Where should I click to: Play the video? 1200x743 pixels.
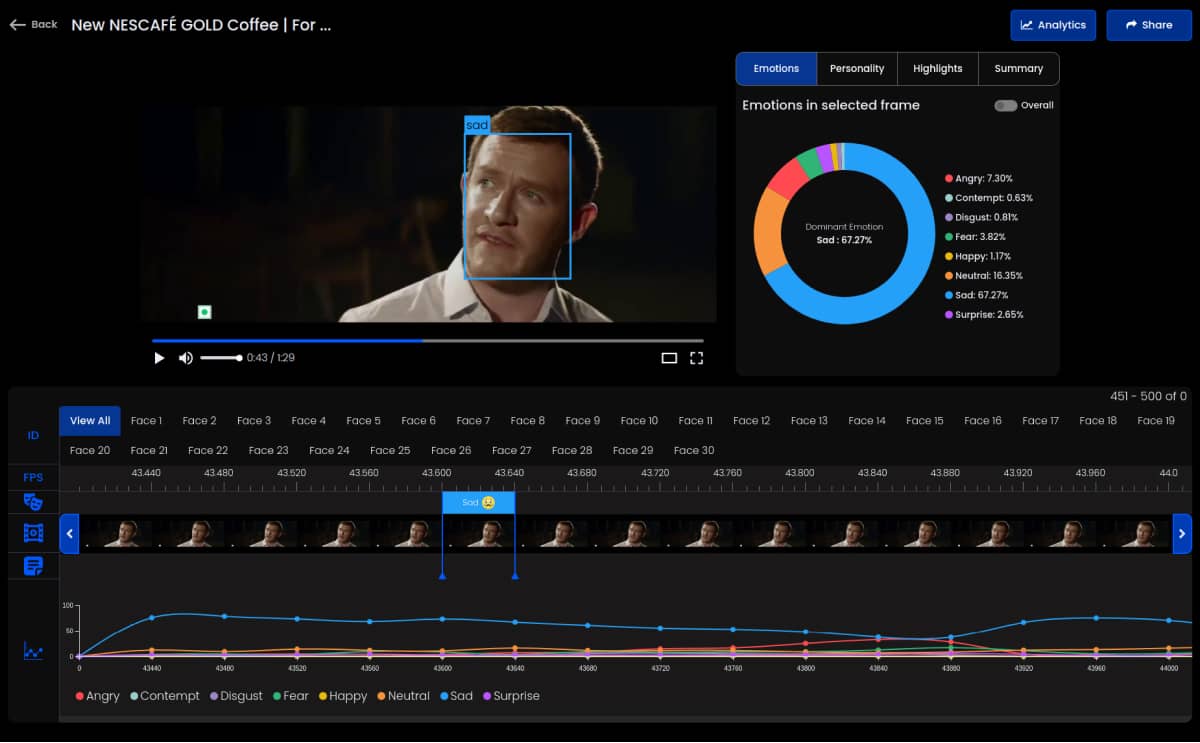(x=159, y=358)
